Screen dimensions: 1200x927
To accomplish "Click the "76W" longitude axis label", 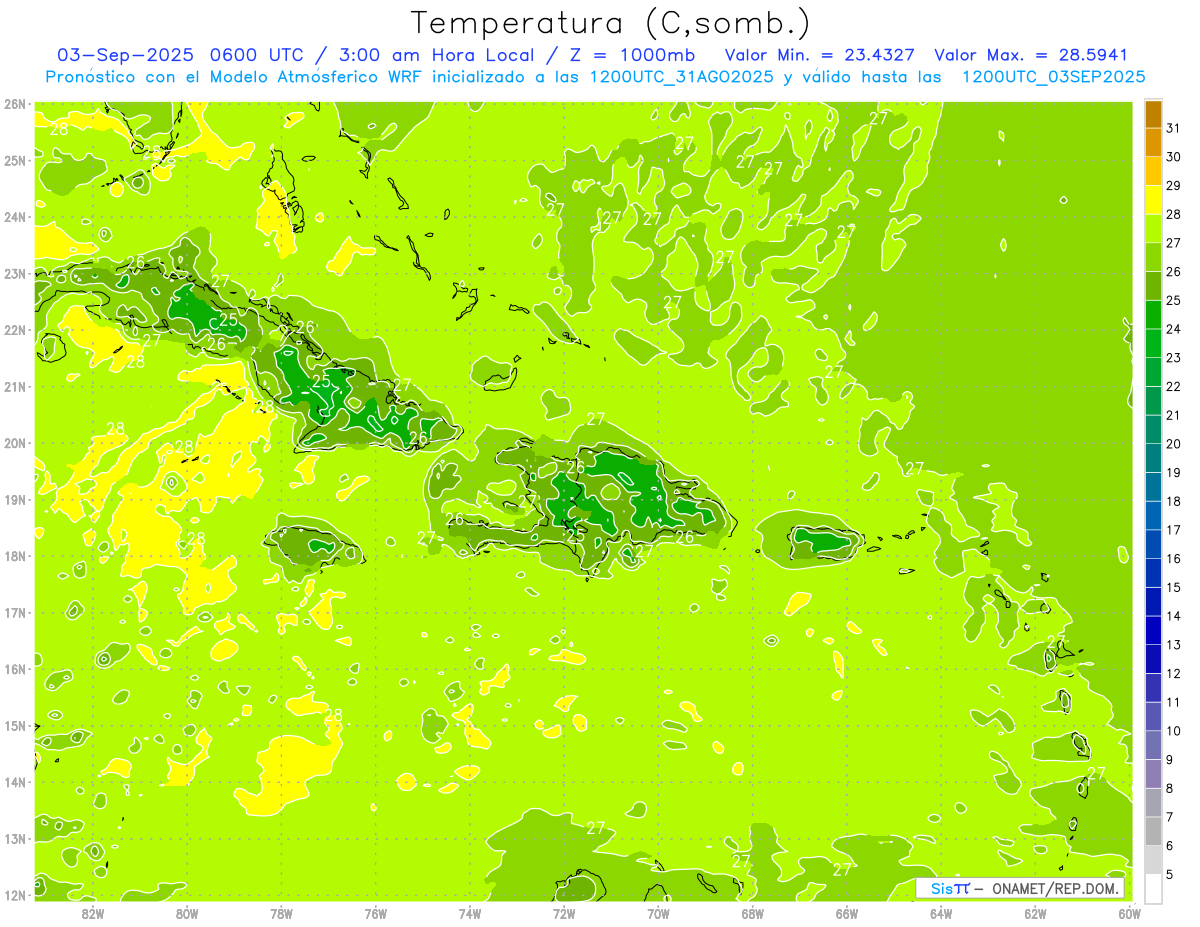I will (376, 913).
